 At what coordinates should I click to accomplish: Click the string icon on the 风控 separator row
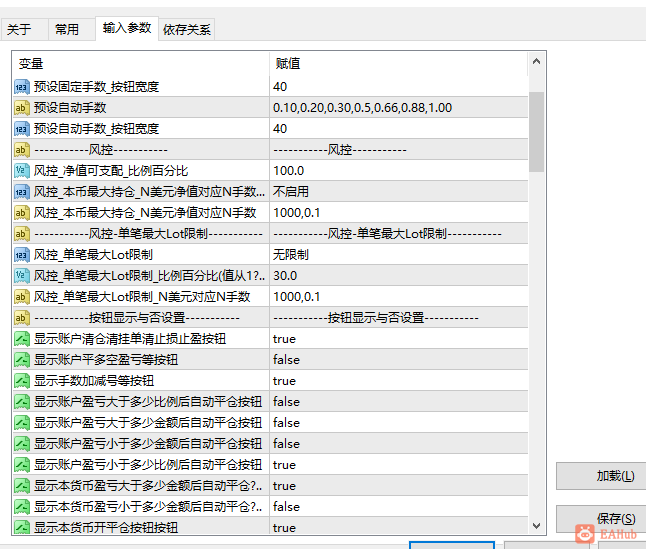pos(21,150)
